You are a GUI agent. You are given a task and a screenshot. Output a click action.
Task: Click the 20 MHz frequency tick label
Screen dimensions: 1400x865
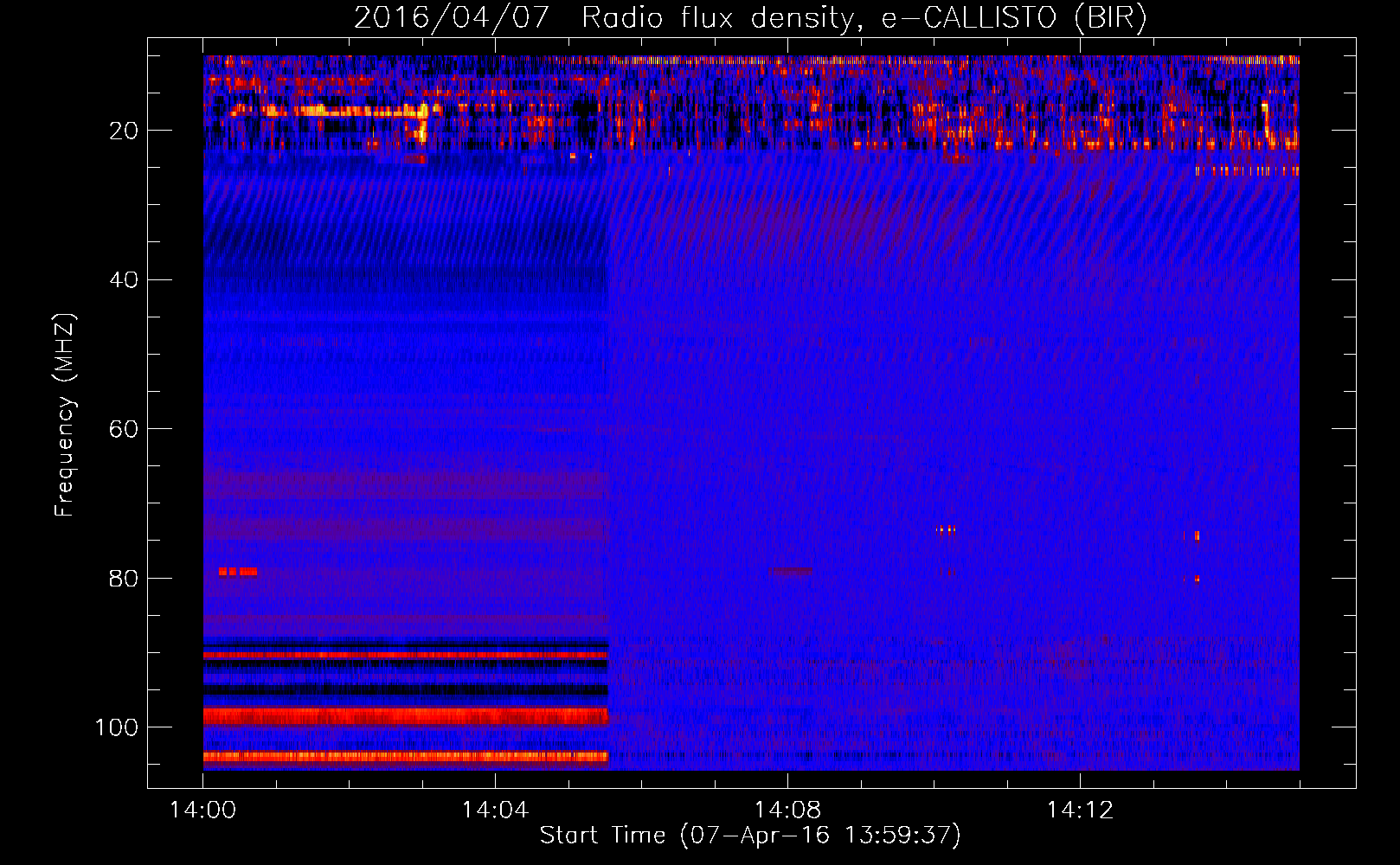click(124, 131)
